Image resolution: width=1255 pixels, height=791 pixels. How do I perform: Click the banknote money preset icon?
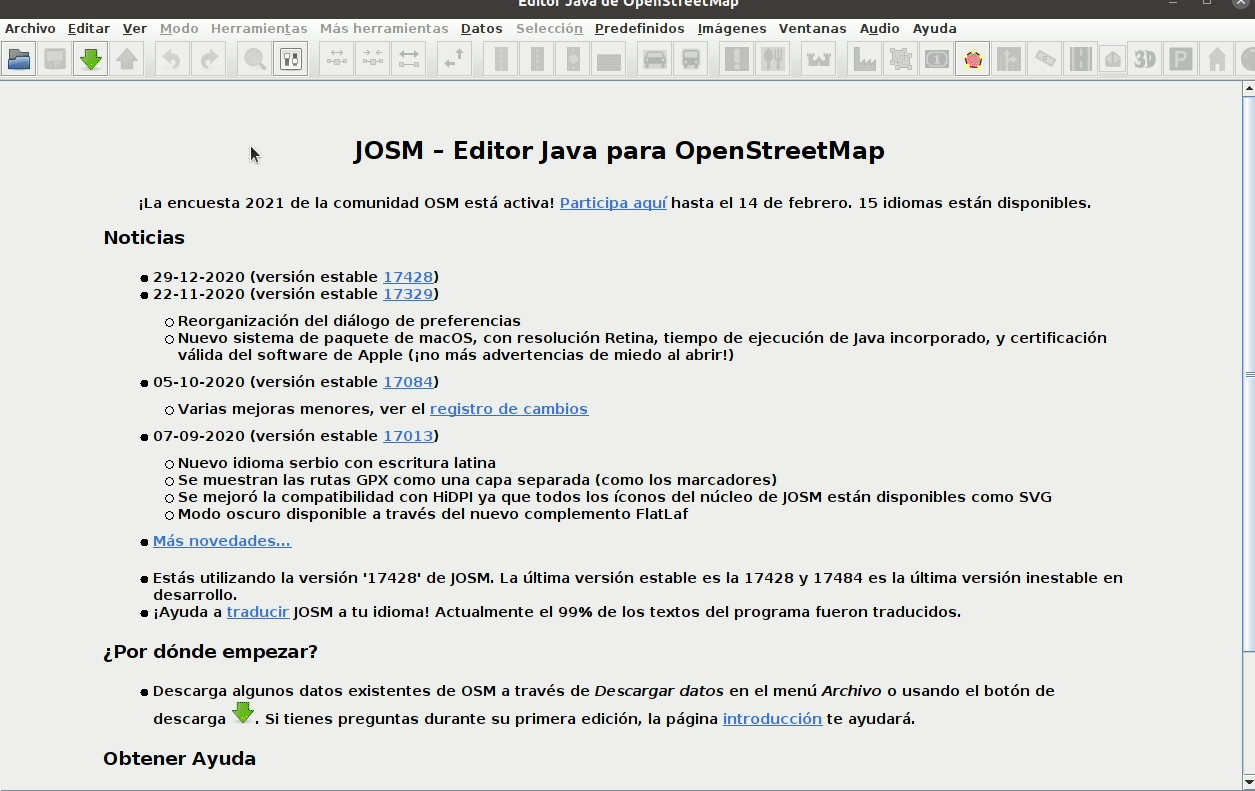click(x=937, y=60)
